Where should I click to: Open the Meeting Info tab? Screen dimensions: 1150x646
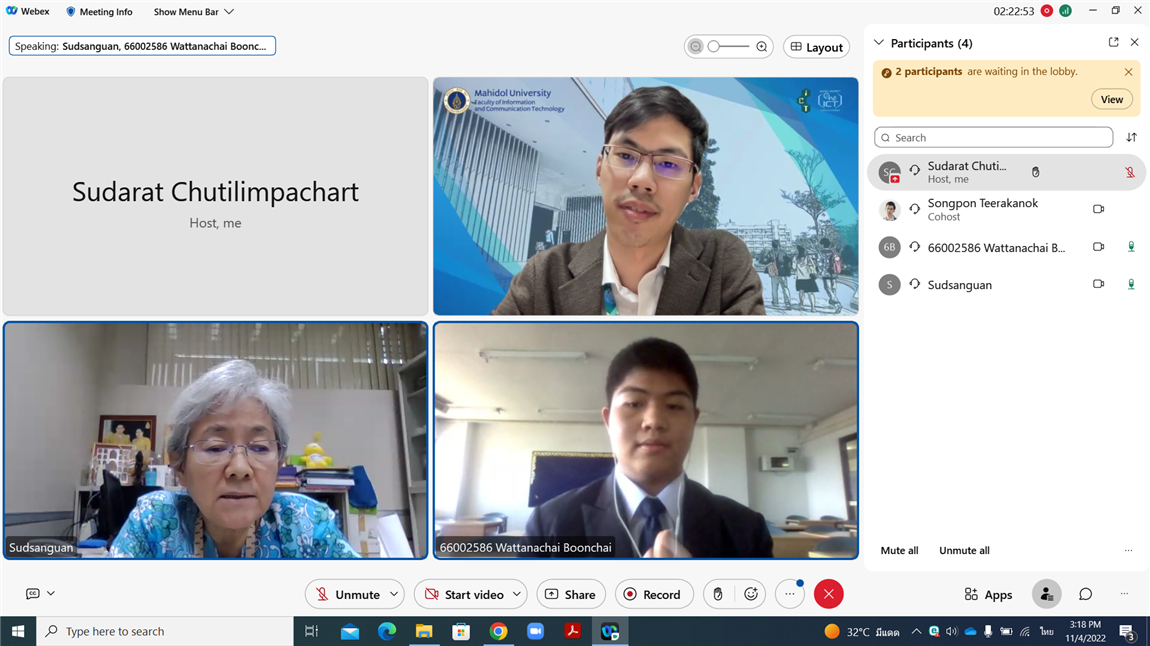pos(99,12)
